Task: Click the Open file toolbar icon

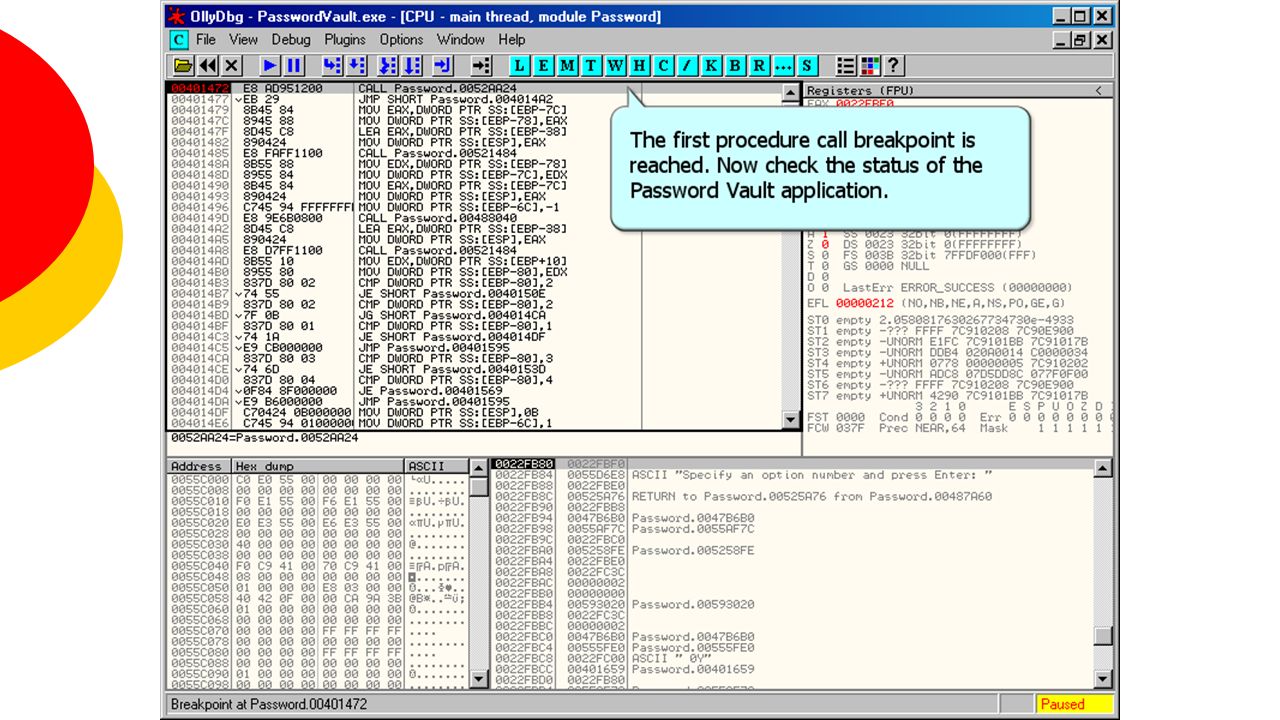Action: tap(183, 65)
